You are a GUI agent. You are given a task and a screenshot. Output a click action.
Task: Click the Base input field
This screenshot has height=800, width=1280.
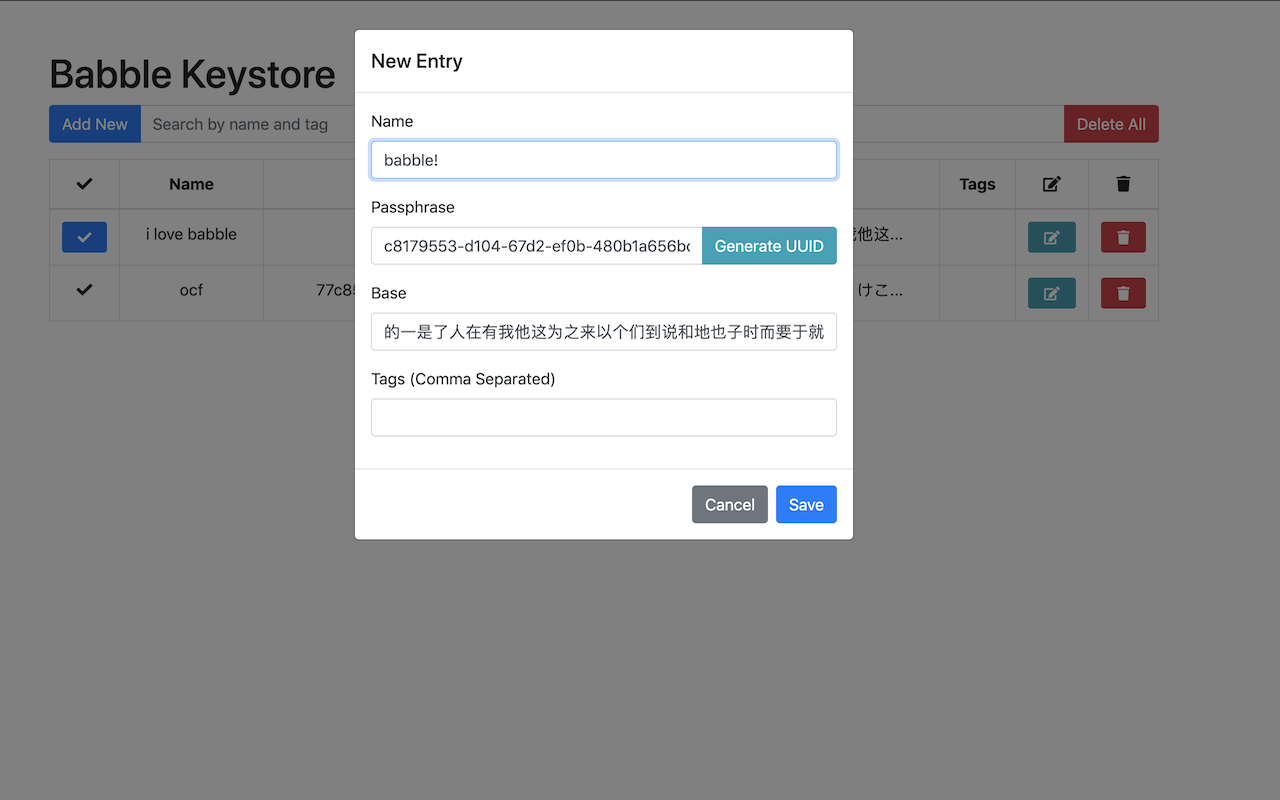(x=603, y=332)
